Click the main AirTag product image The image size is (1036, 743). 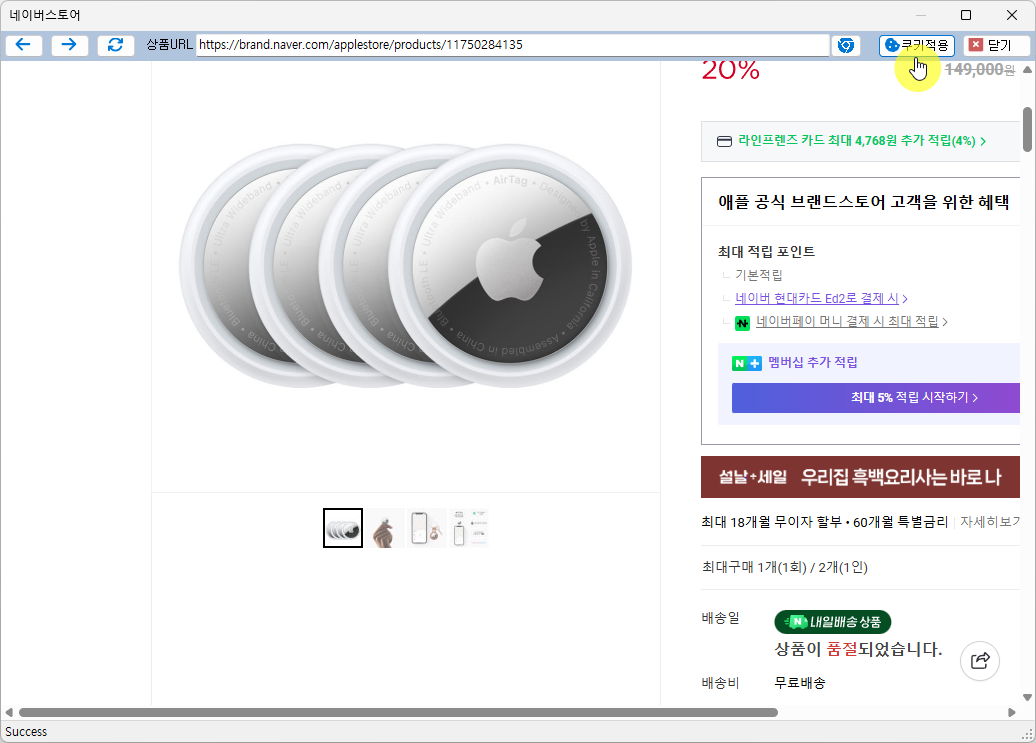point(406,265)
